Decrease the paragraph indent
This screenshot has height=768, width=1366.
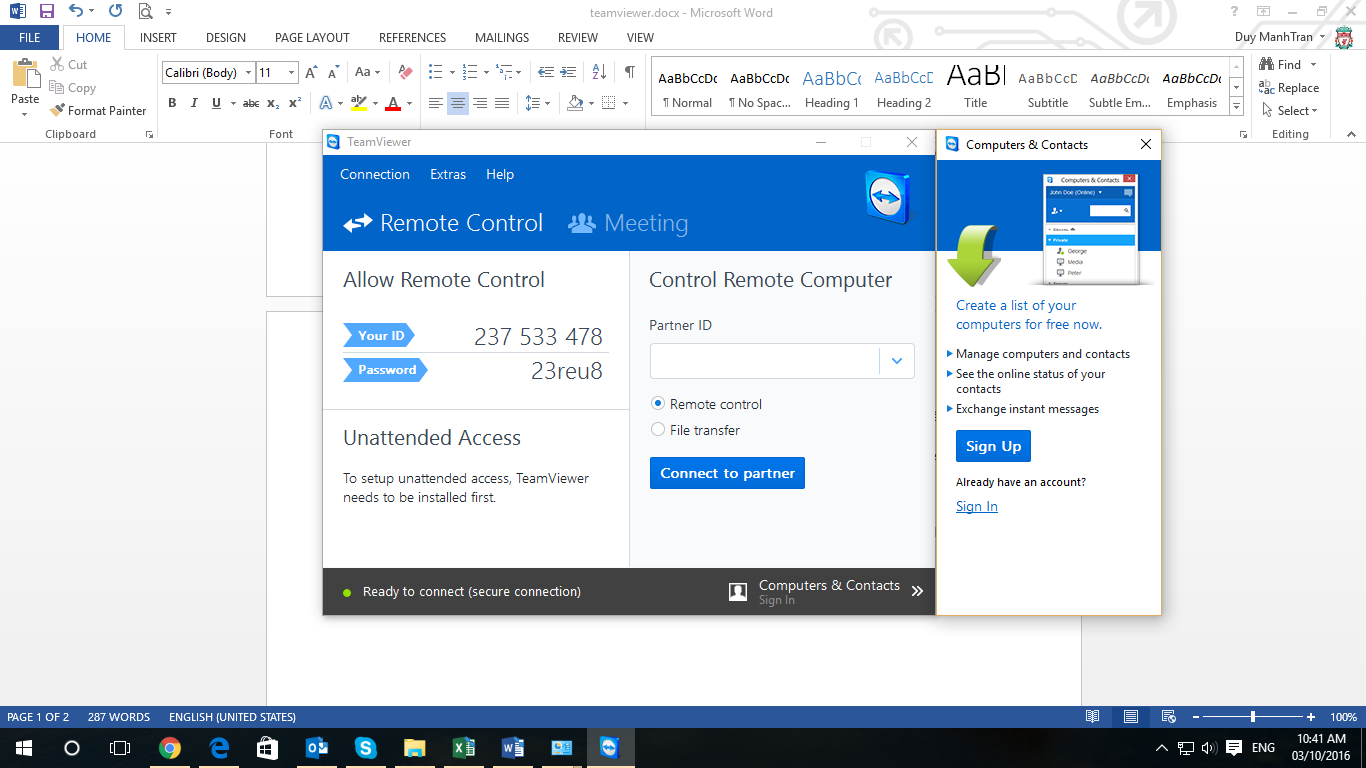tap(546, 72)
